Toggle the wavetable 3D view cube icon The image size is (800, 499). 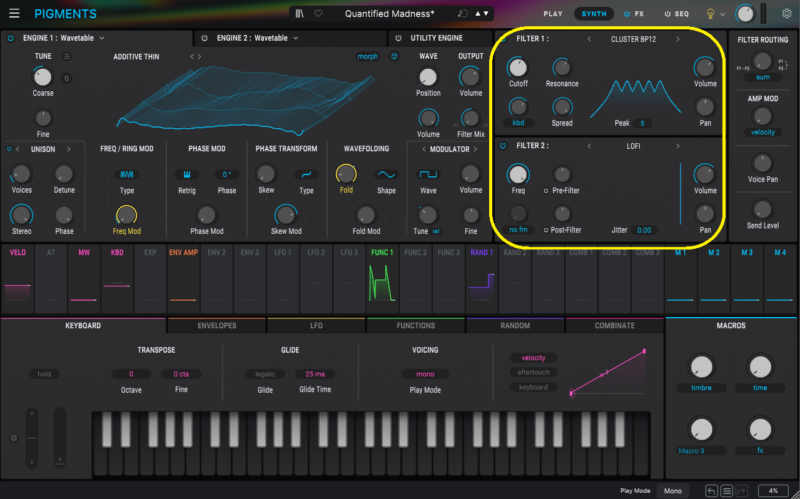394,56
